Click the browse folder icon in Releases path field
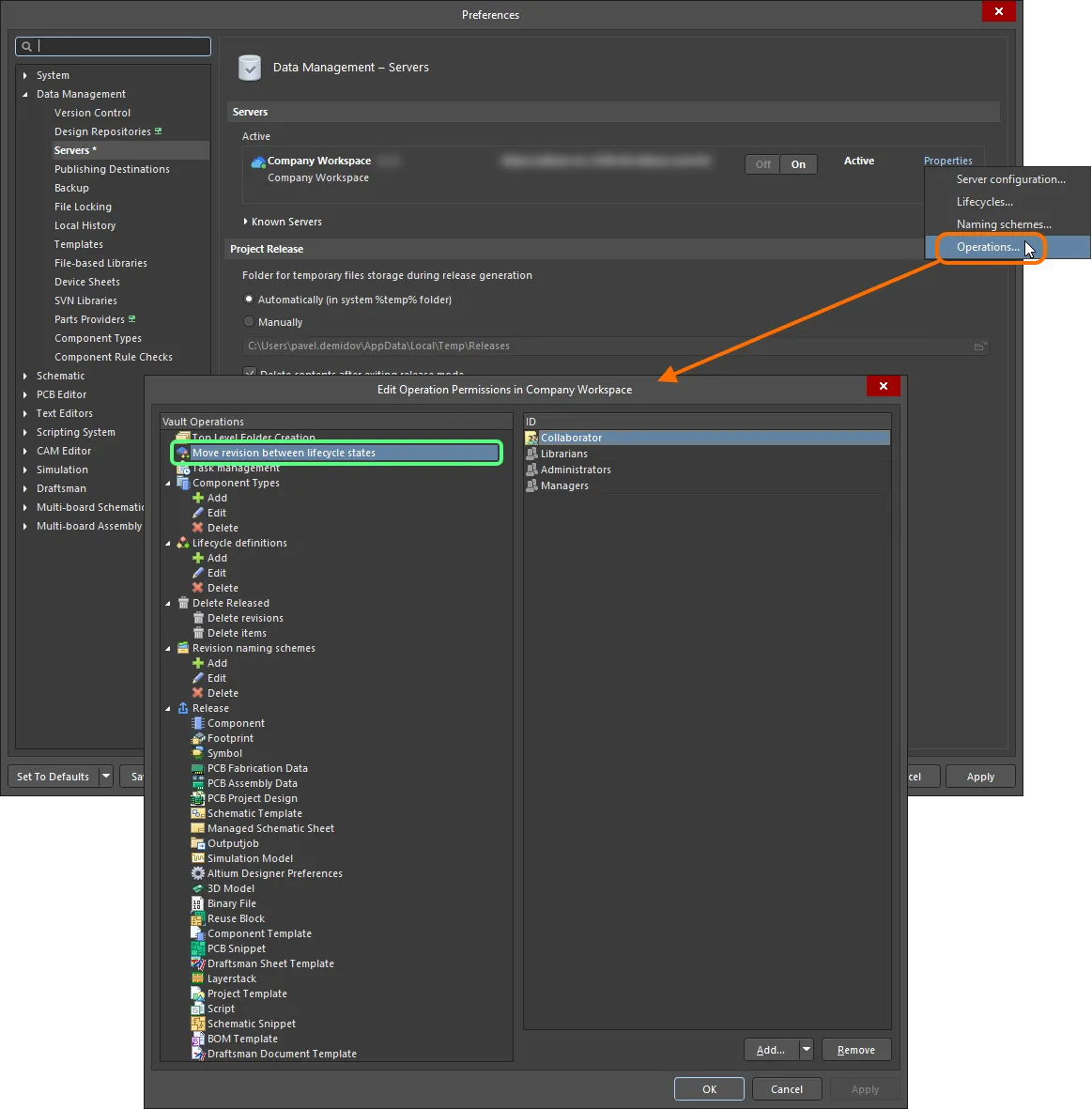 click(979, 347)
